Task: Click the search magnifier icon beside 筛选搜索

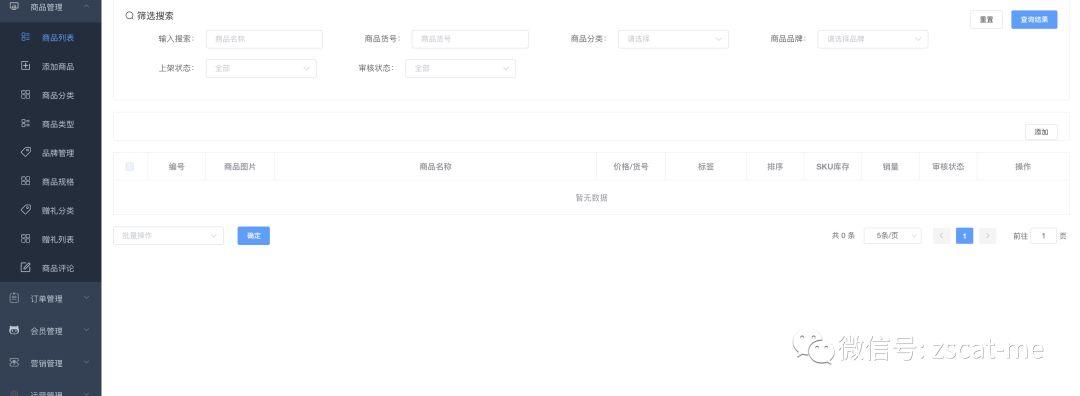Action: tap(129, 15)
